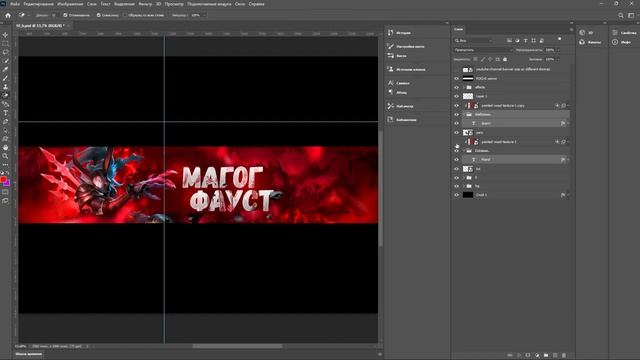Go to the Home screen icon
The image size is (640, 360).
coord(8,15)
